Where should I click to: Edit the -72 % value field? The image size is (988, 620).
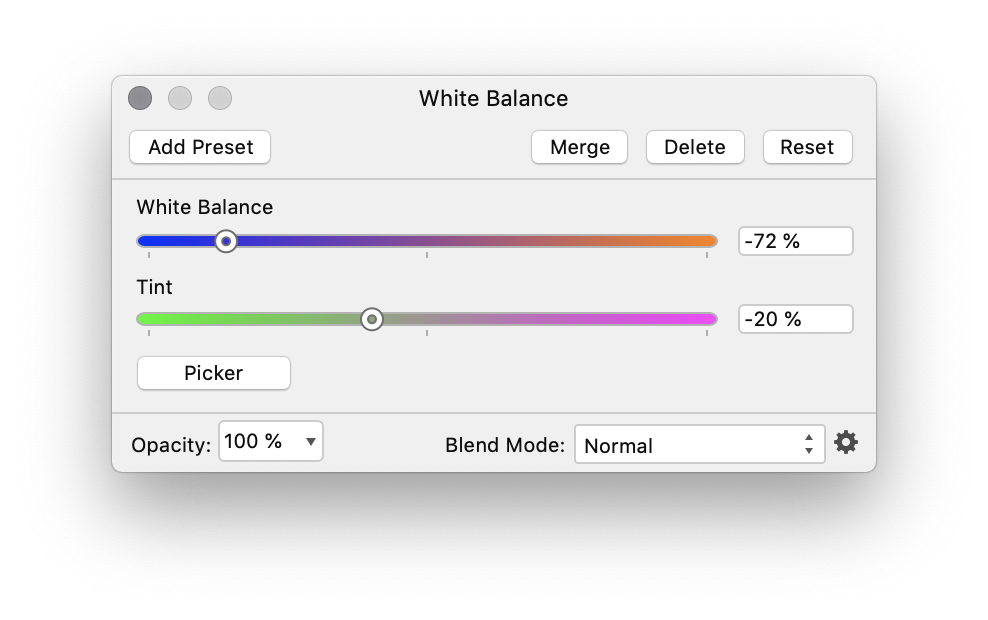click(x=795, y=240)
